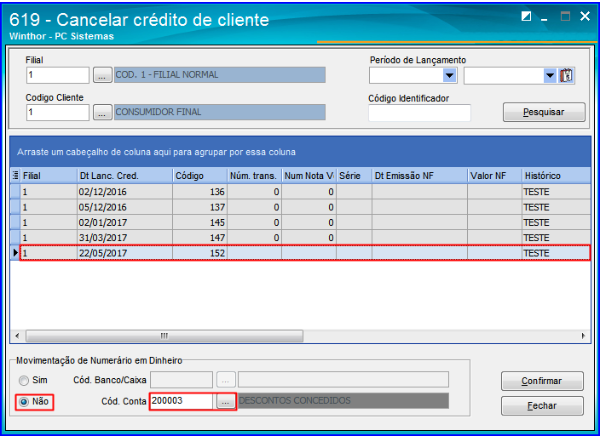This screenshot has height=436, width=602.
Task: Click the grid scroll left arrow
Action: pos(17,336)
